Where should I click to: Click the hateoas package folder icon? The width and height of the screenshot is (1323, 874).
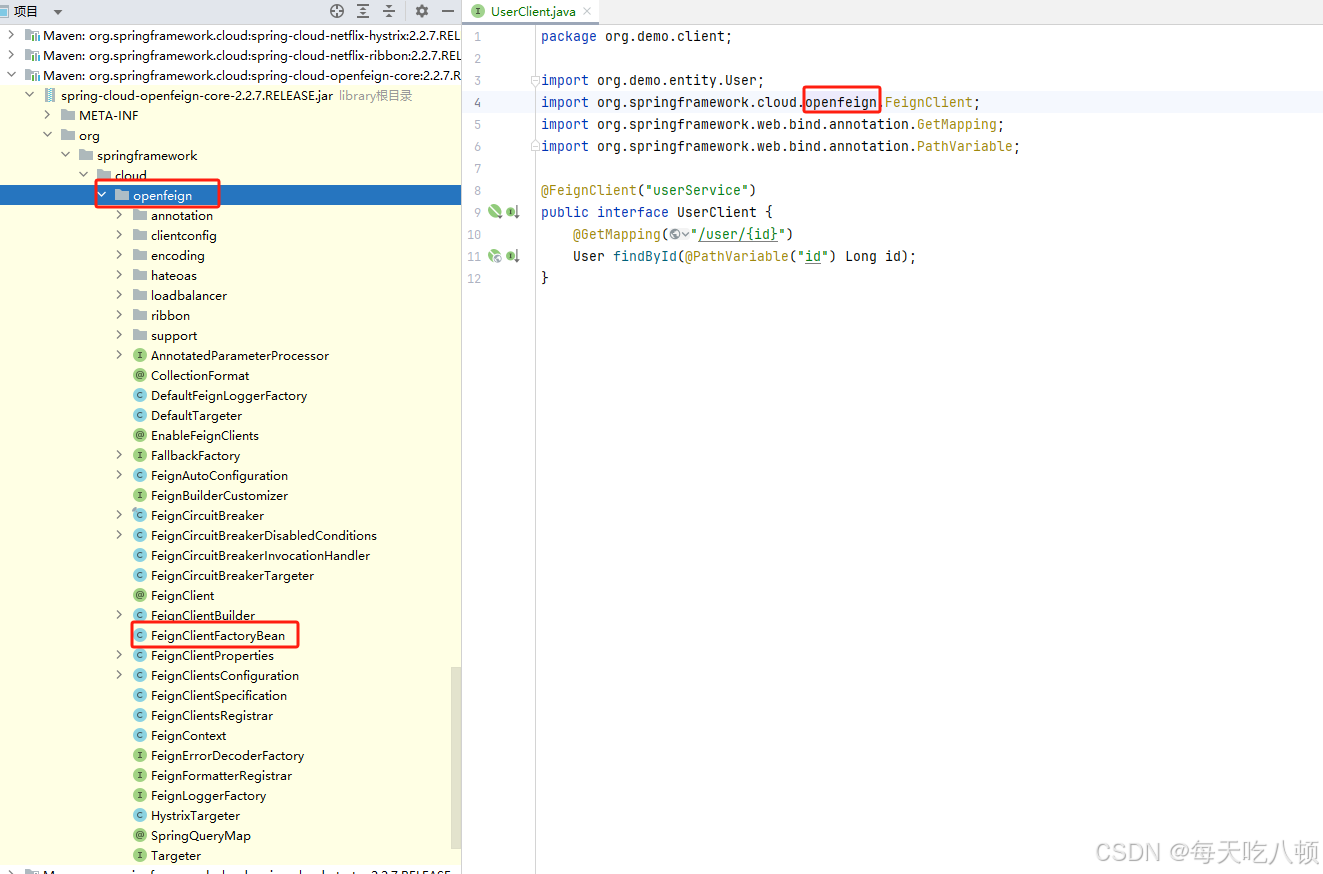pyautogui.click(x=140, y=275)
